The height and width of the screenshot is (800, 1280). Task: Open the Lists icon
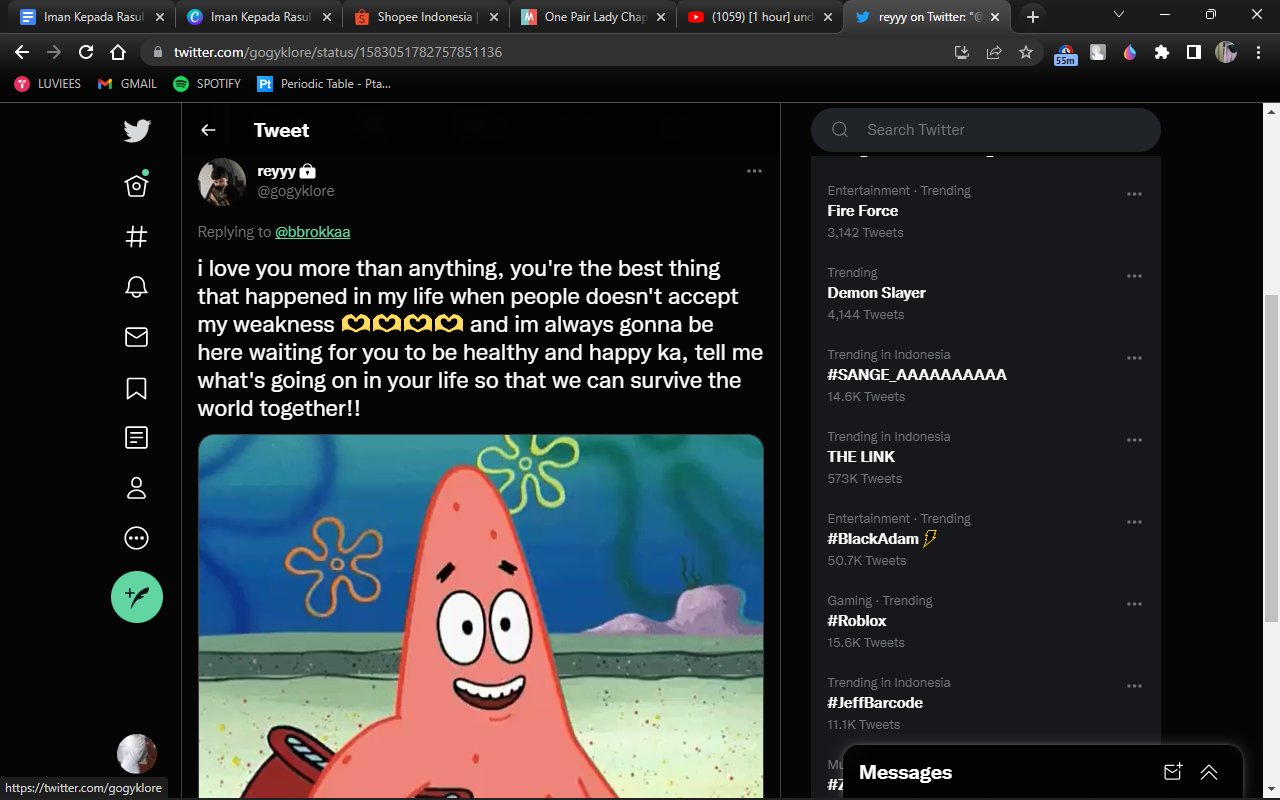coord(136,437)
